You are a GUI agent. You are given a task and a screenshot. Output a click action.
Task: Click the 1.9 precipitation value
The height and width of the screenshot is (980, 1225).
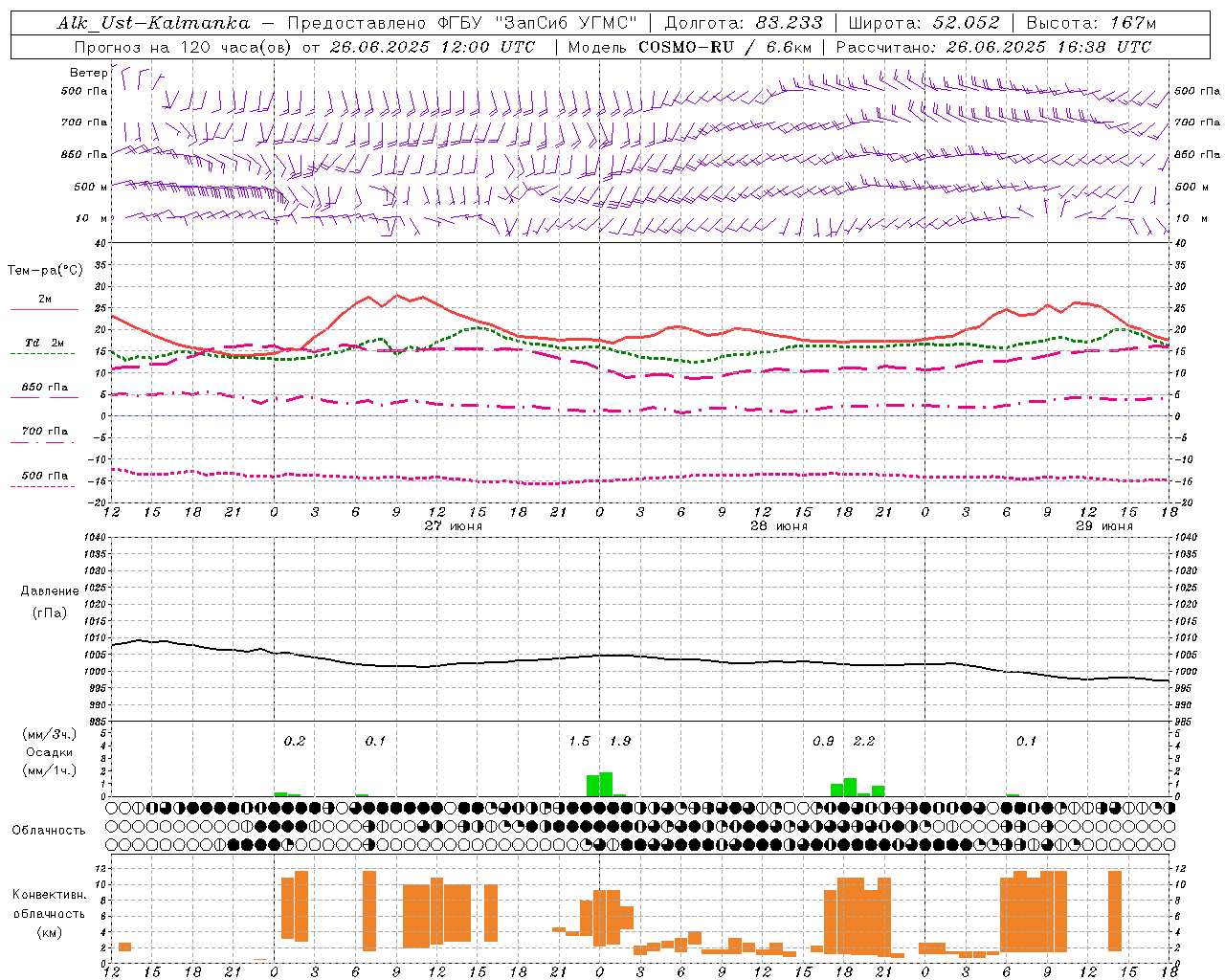[620, 742]
